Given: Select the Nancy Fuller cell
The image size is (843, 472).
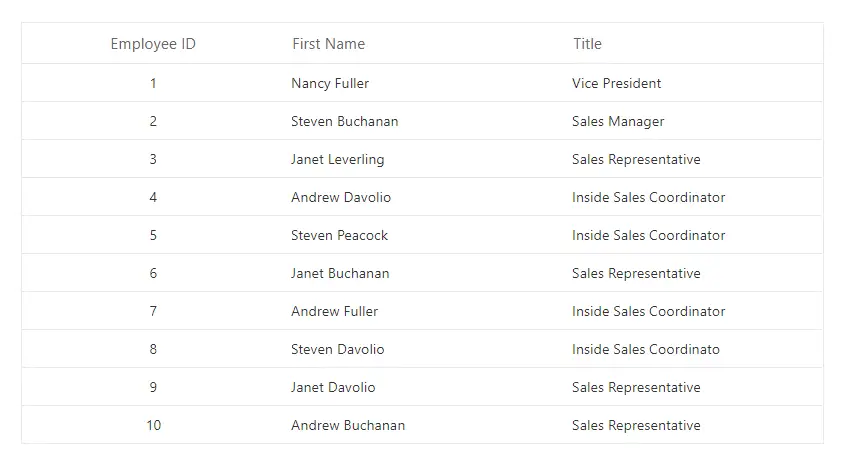Looking at the screenshot, I should 330,84.
